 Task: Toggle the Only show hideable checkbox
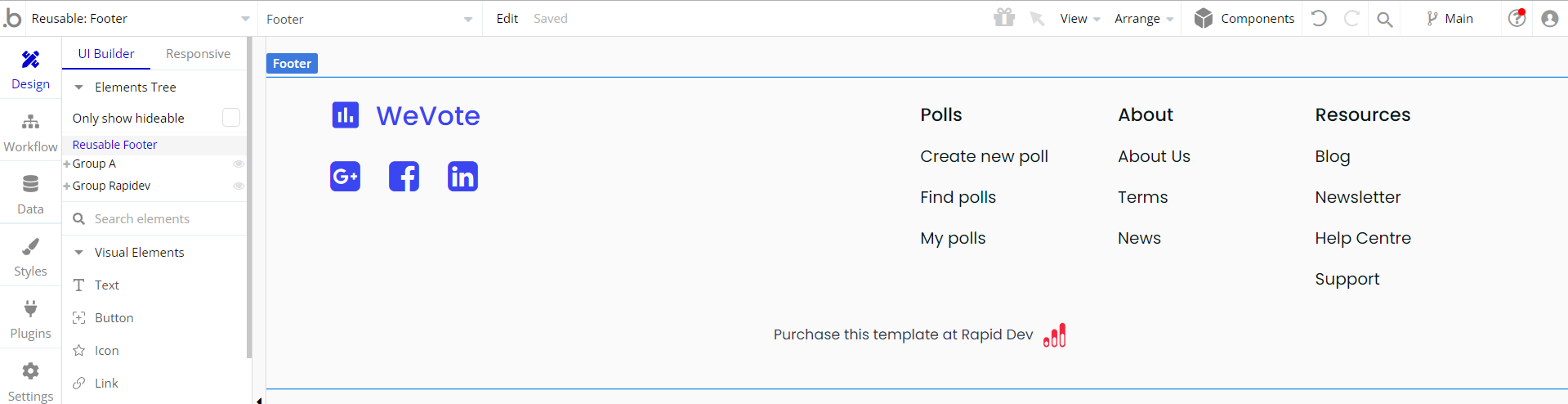(231, 118)
